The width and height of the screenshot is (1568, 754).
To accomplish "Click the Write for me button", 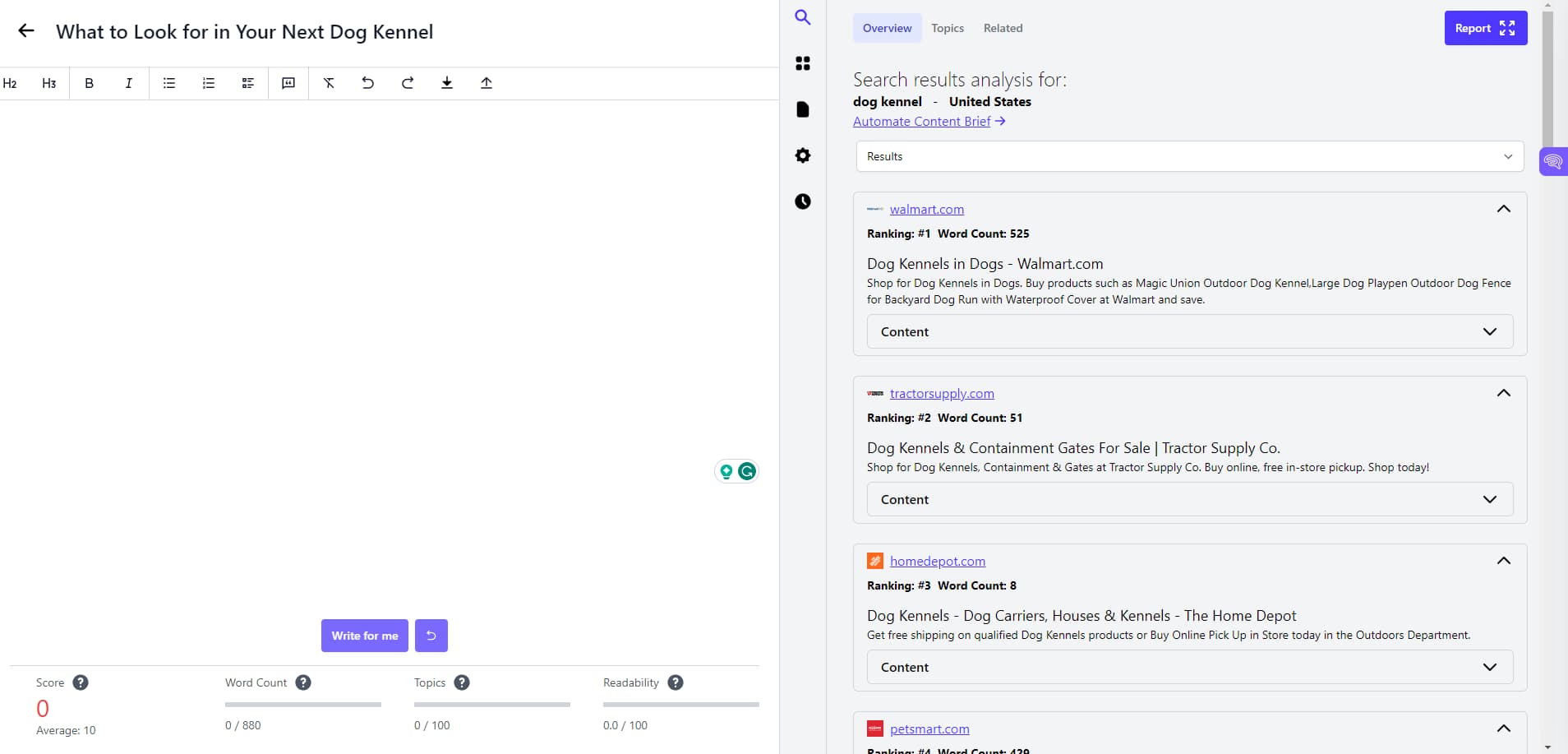I will [364, 635].
